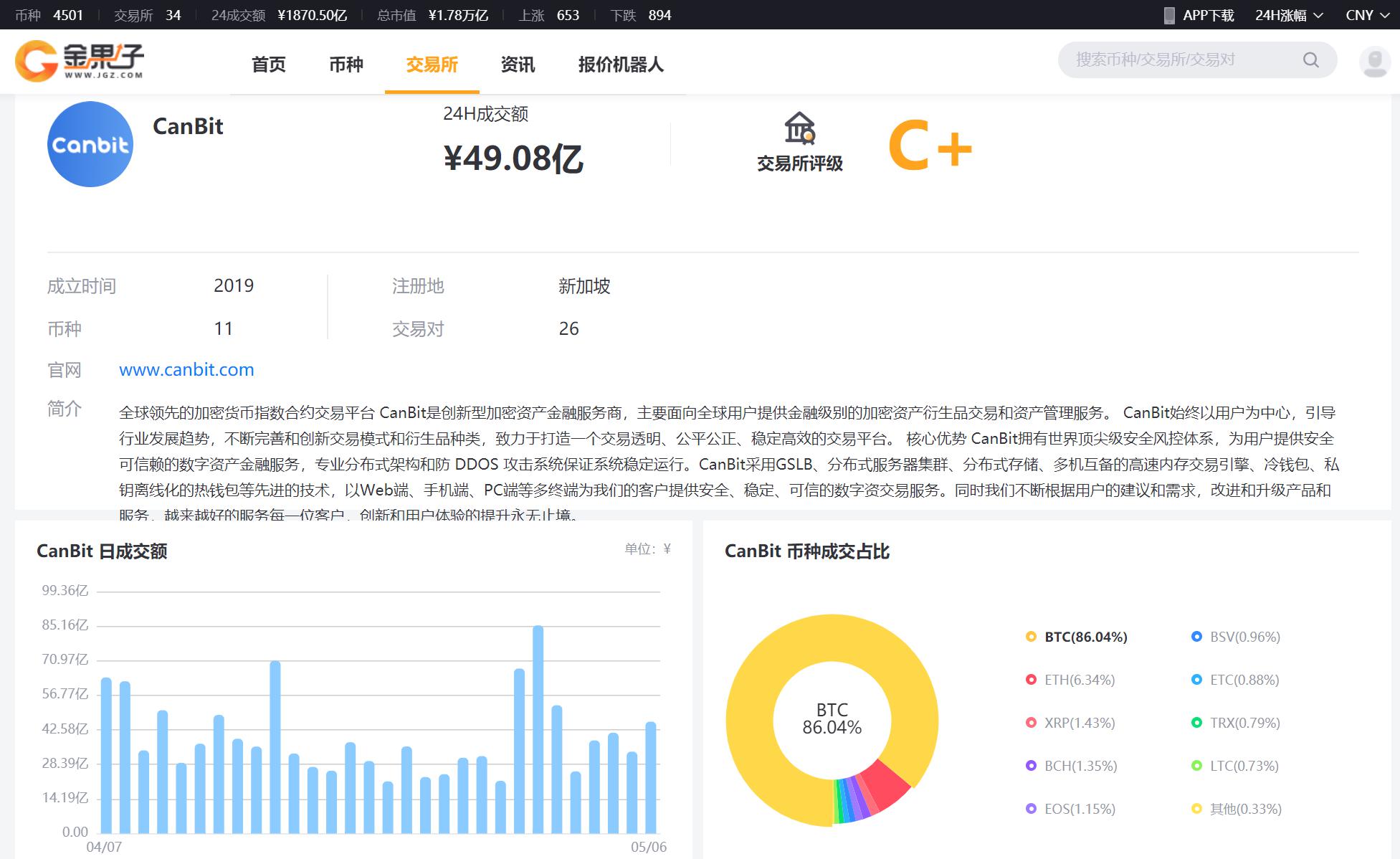1400x859 pixels.
Task: Click the phone icon beside APP下载
Action: (x=1168, y=15)
